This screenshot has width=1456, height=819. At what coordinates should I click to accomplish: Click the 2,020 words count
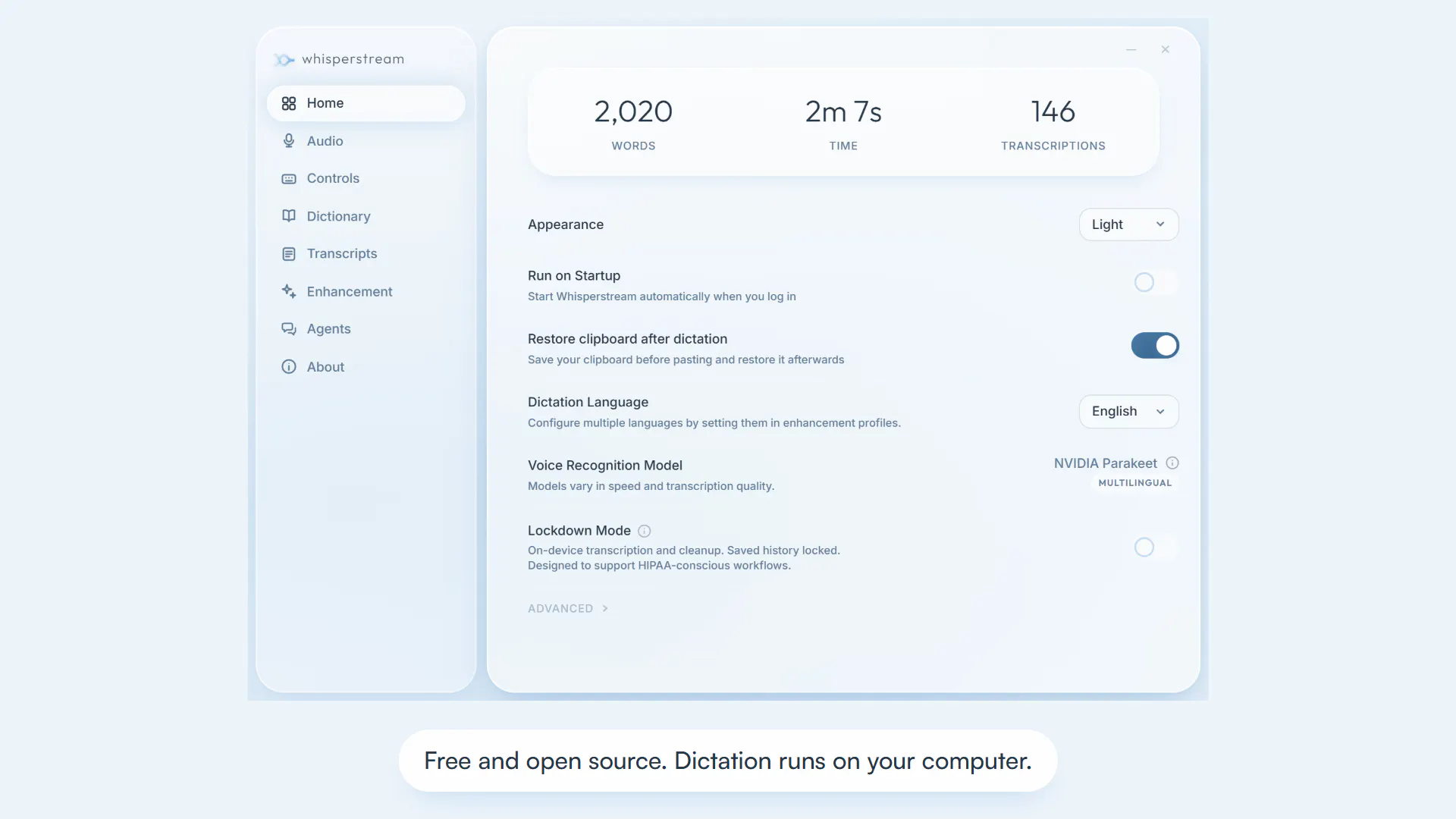(x=633, y=112)
